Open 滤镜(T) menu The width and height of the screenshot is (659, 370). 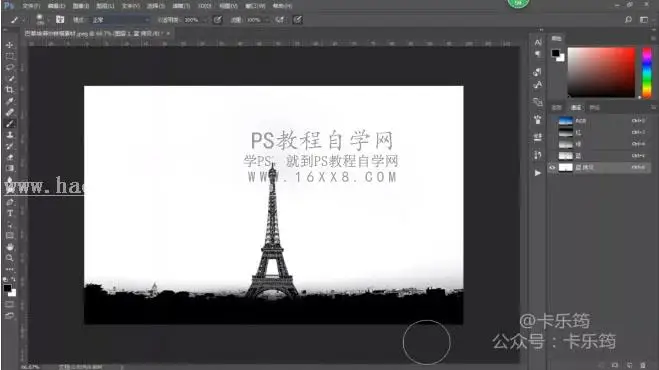tap(180, 6)
